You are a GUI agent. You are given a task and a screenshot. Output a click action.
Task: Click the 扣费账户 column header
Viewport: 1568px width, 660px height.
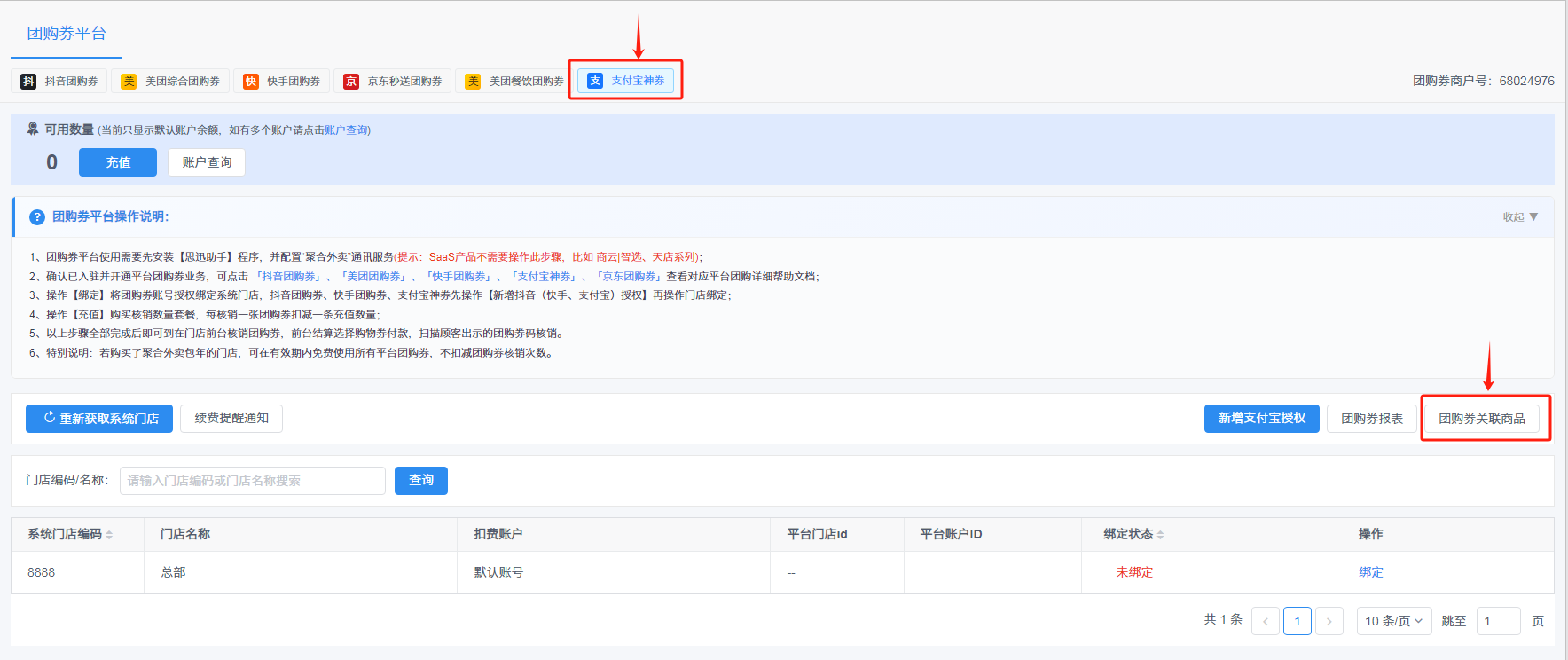pos(498,534)
